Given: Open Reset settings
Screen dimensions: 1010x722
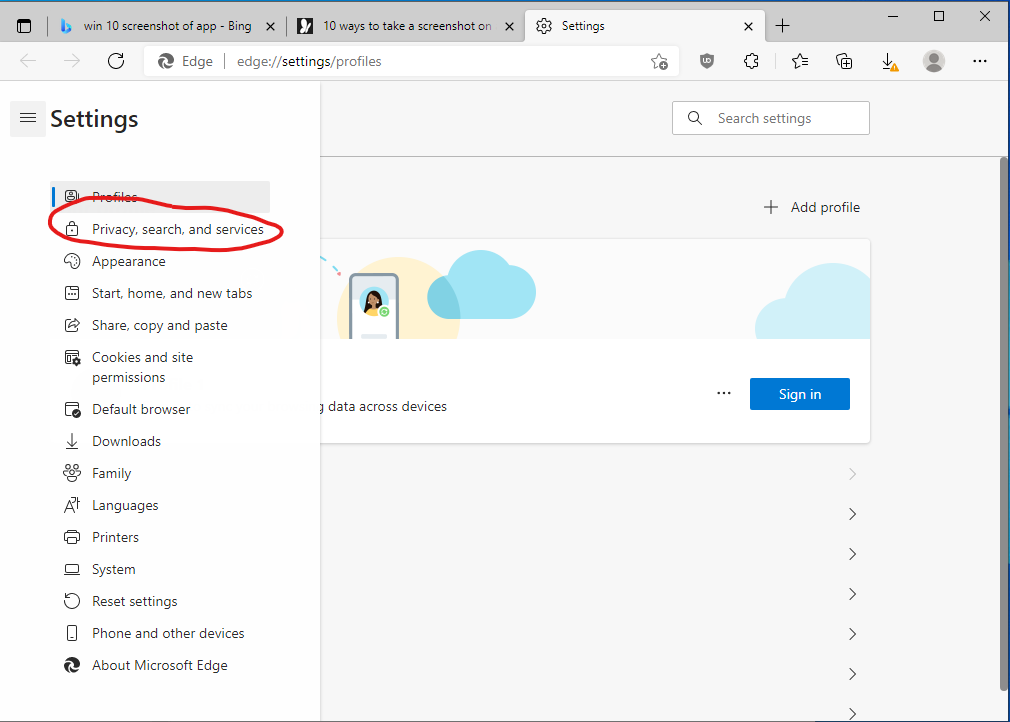Looking at the screenshot, I should click(160, 601).
